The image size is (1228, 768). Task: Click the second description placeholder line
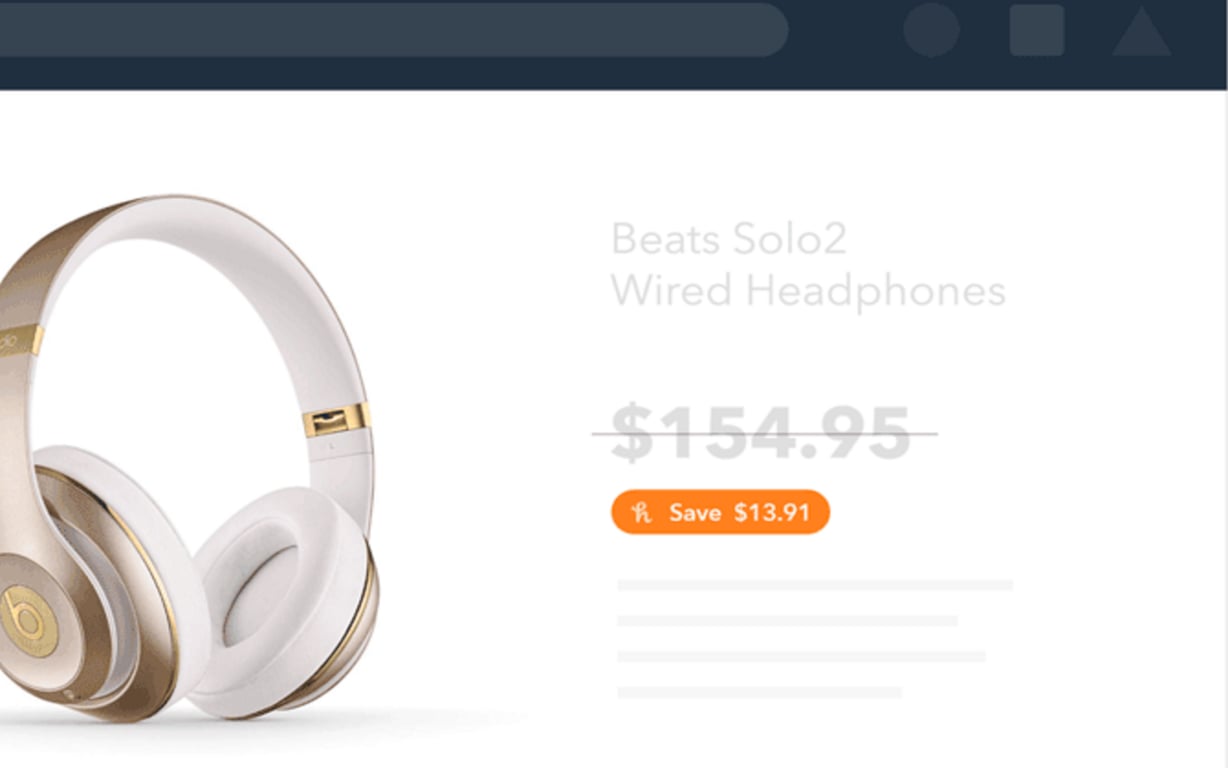tap(787, 621)
